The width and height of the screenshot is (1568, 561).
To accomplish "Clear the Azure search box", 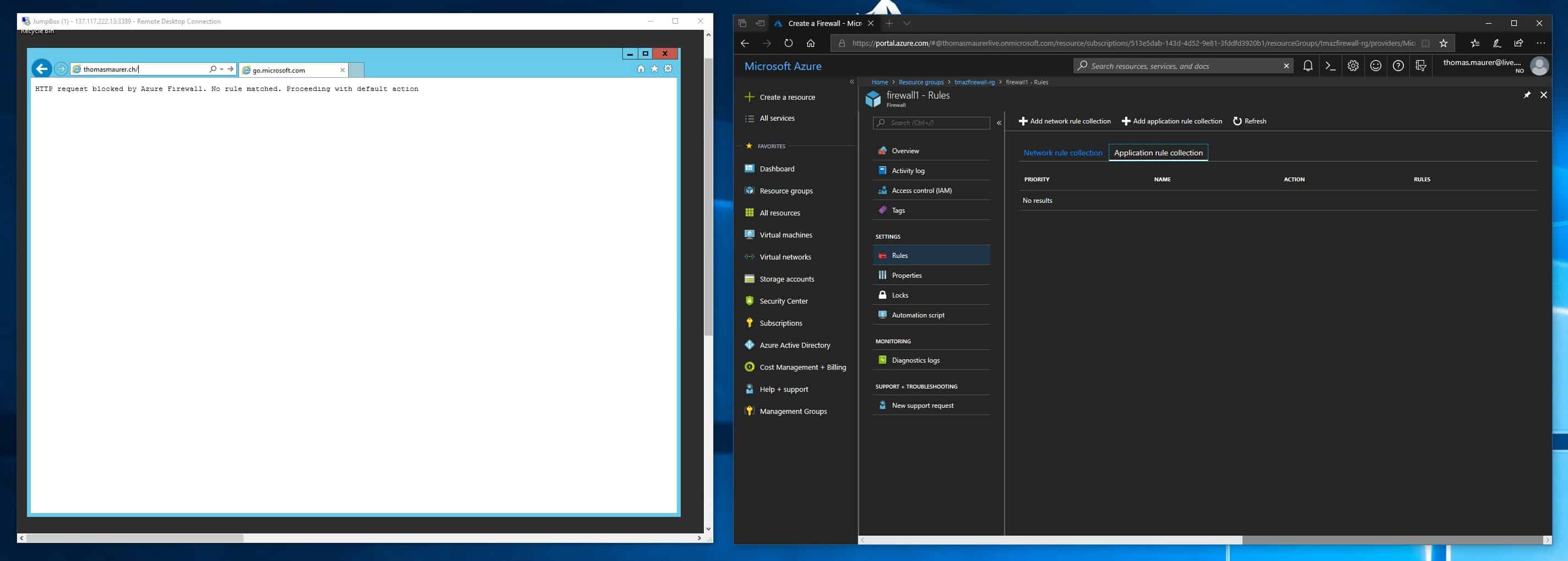I will click(1286, 66).
